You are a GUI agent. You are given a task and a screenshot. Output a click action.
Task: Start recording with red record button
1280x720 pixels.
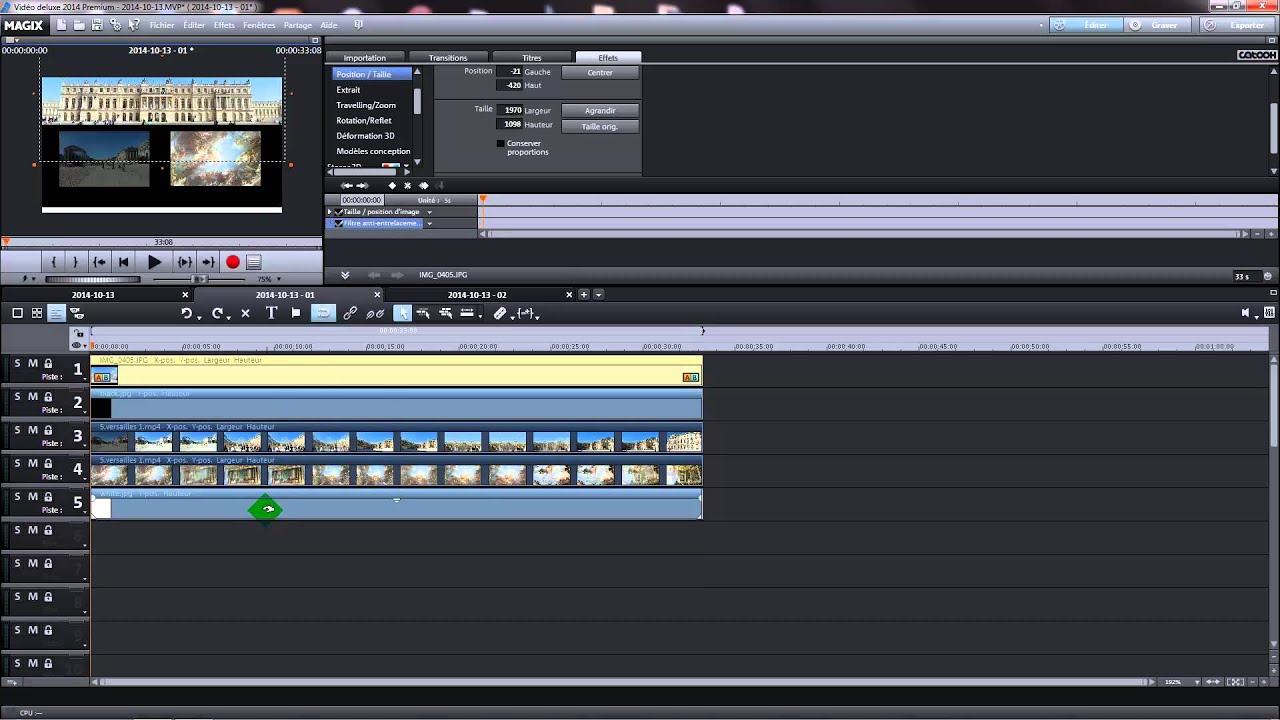[x=233, y=262]
